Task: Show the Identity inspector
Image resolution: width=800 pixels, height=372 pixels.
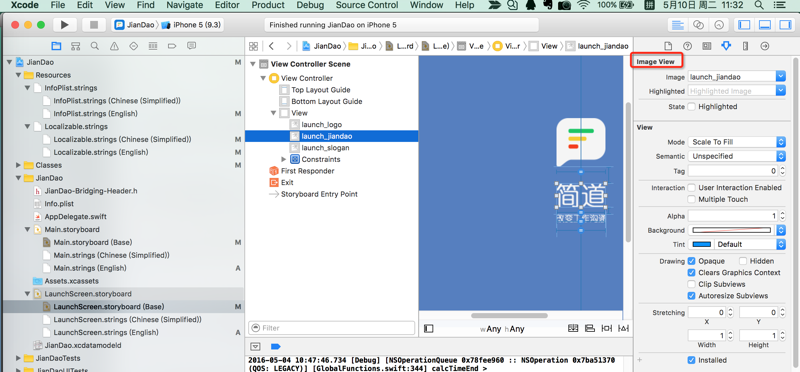Action: pos(707,46)
